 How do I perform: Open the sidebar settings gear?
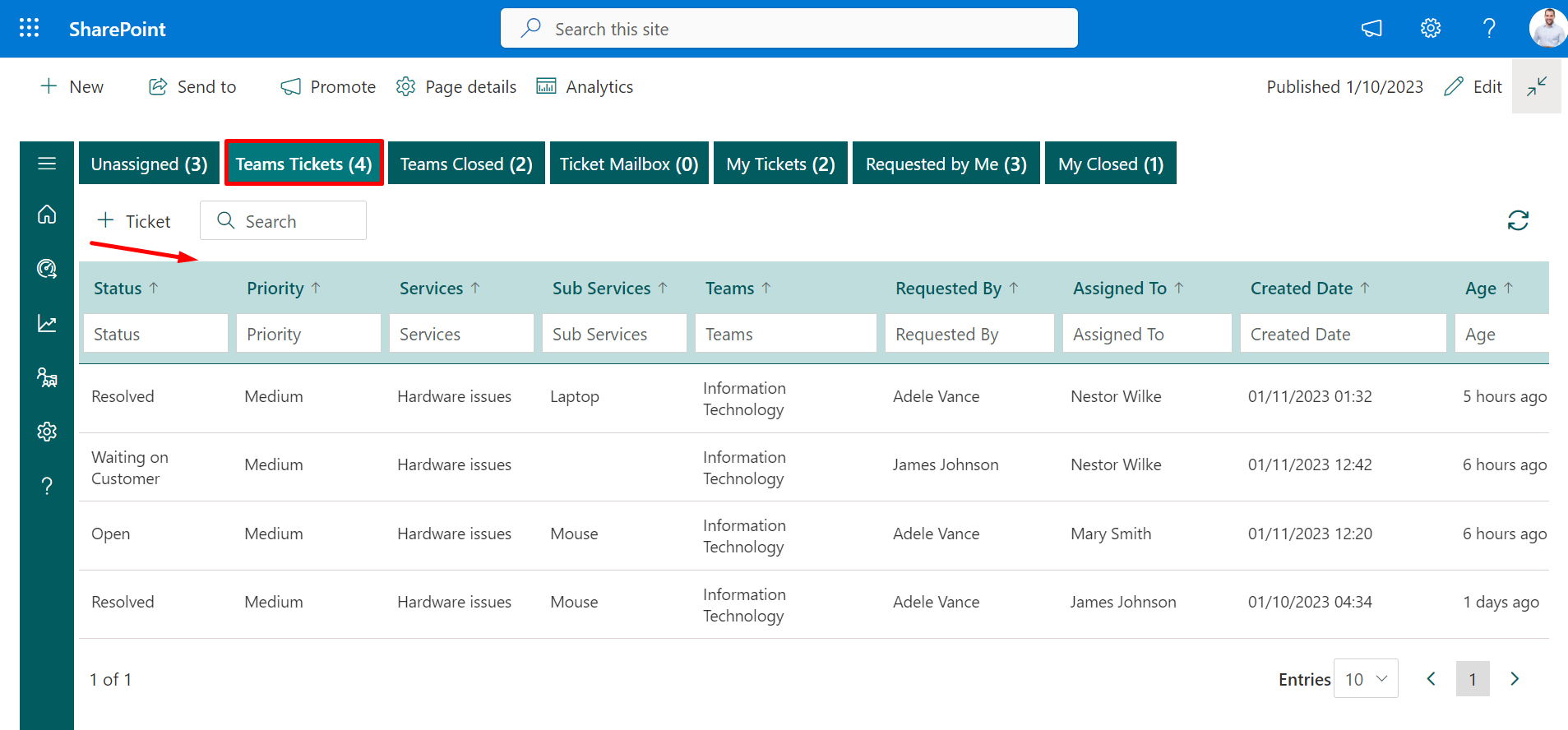click(47, 432)
